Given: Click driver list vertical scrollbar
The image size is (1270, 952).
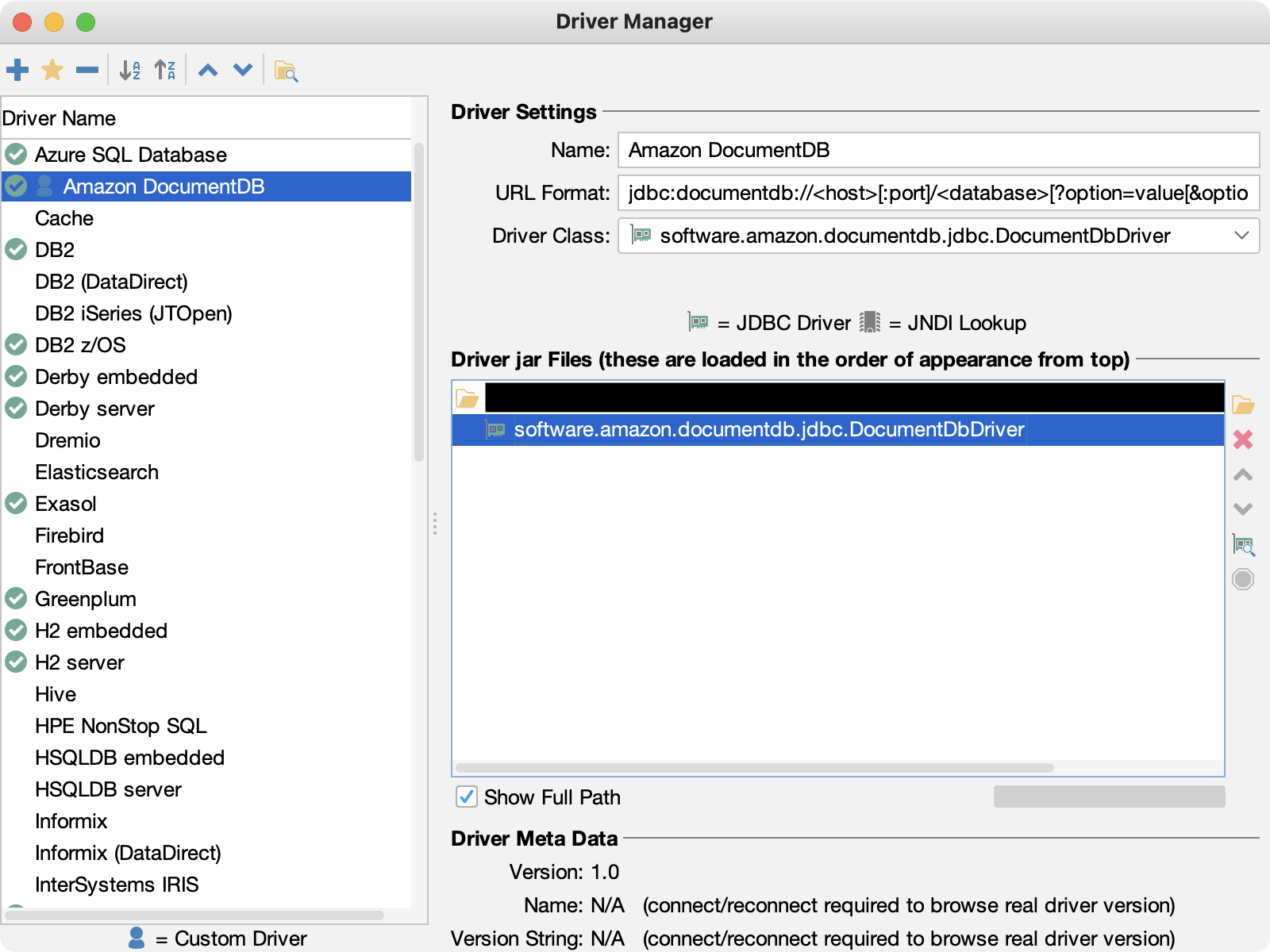Looking at the screenshot, I should tap(419, 301).
